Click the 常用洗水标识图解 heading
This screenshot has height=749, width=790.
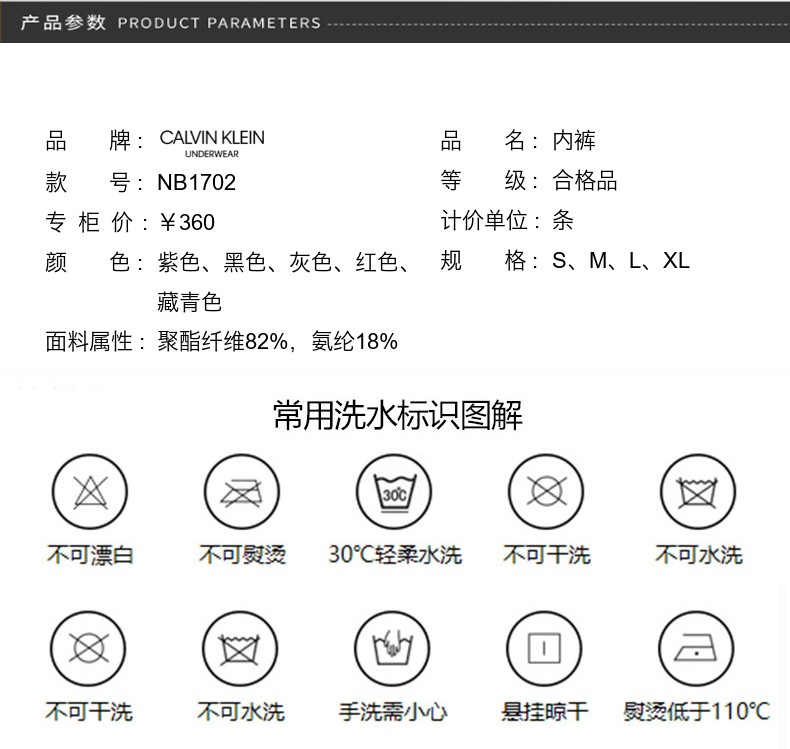click(397, 414)
